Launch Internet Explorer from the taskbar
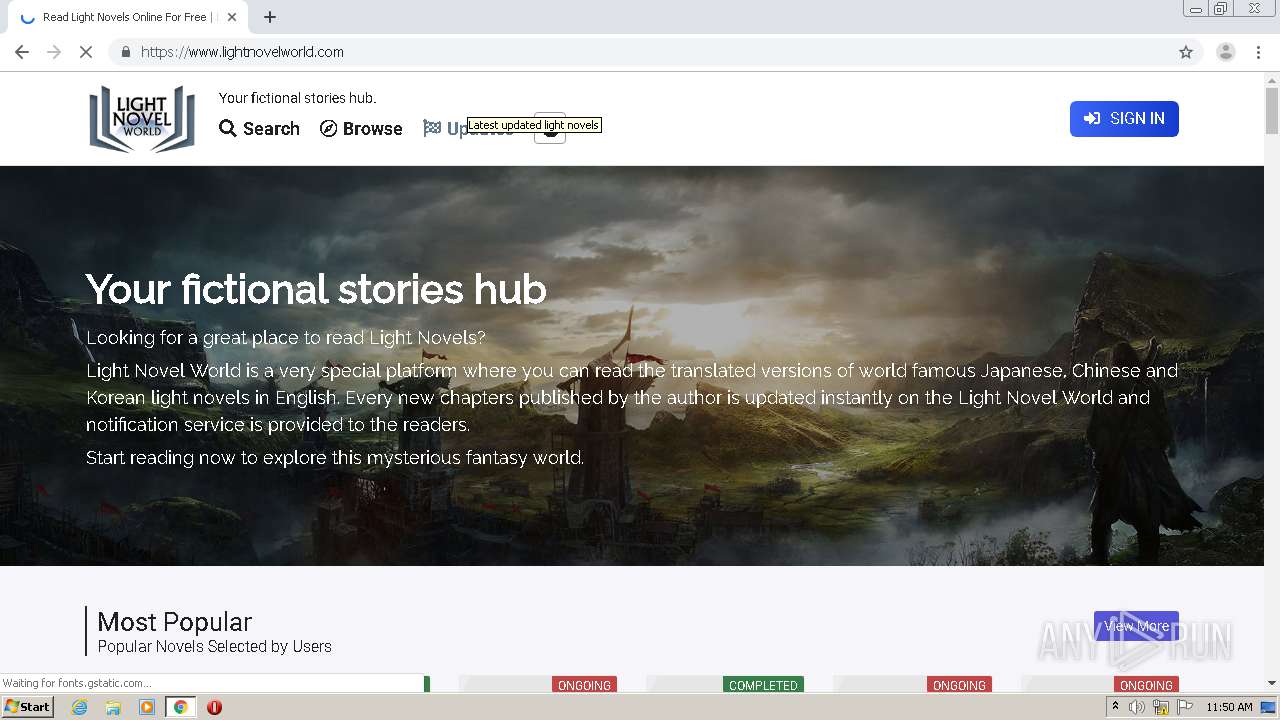1280x720 pixels. tap(80, 707)
